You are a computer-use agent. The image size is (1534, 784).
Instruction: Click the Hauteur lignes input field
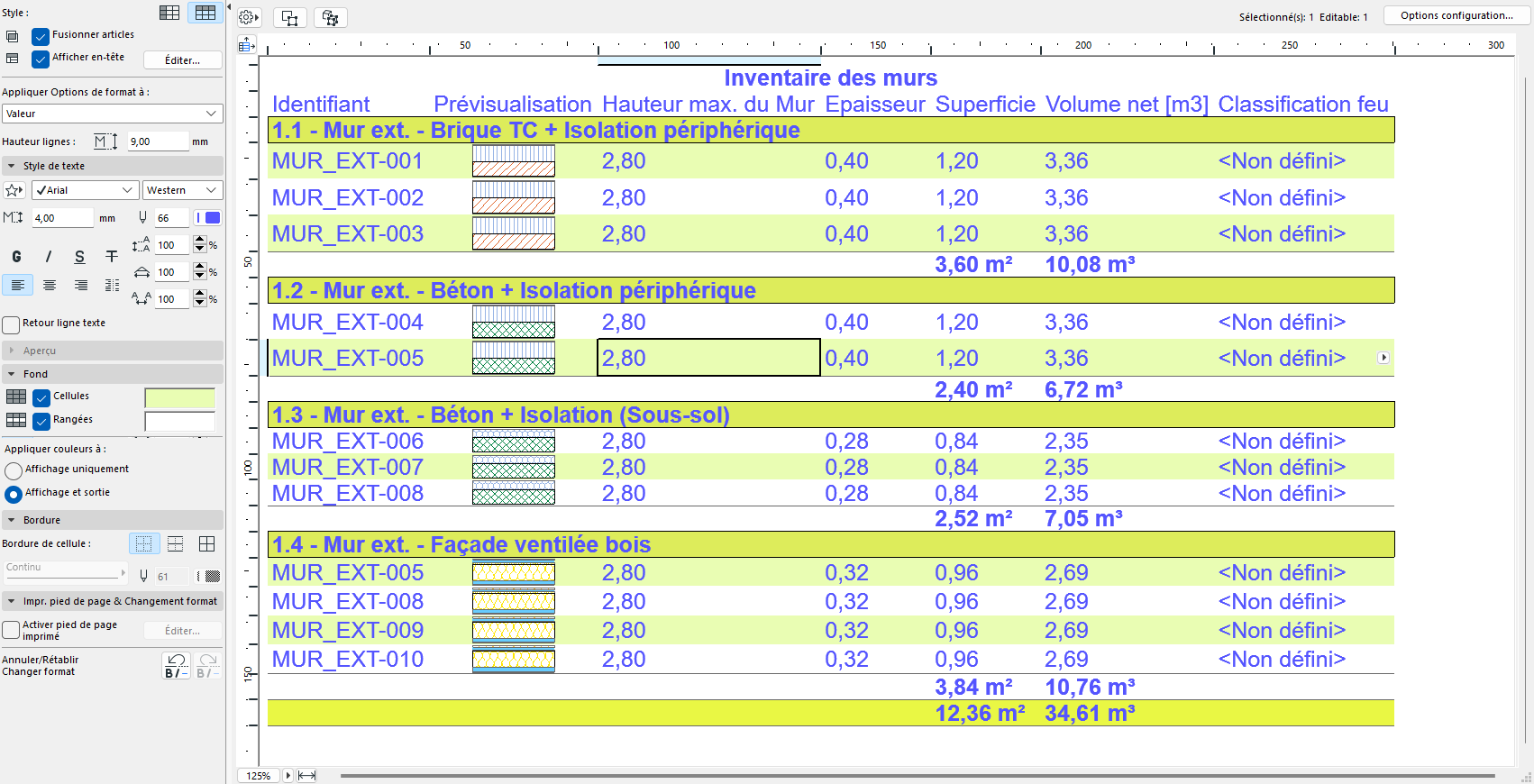tap(157, 141)
